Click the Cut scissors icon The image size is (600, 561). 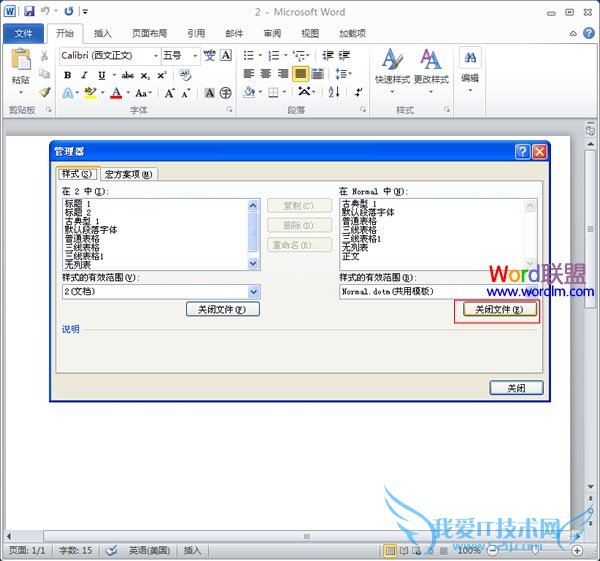pyautogui.click(x=44, y=56)
